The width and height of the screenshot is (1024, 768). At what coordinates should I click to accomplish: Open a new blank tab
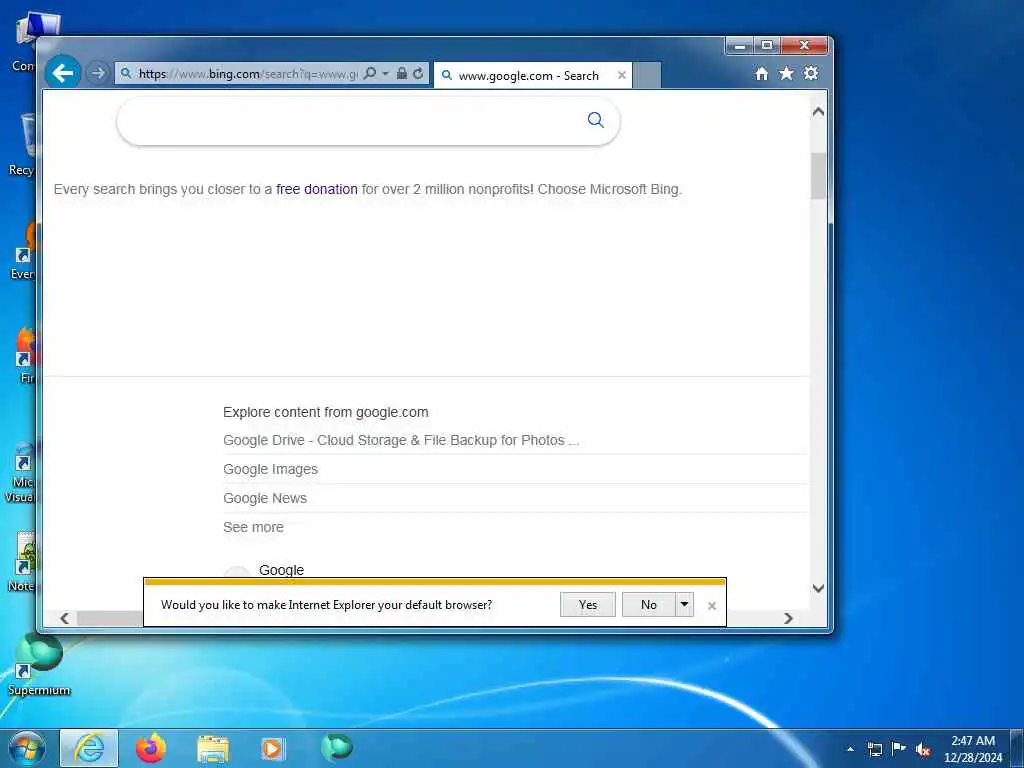click(647, 76)
